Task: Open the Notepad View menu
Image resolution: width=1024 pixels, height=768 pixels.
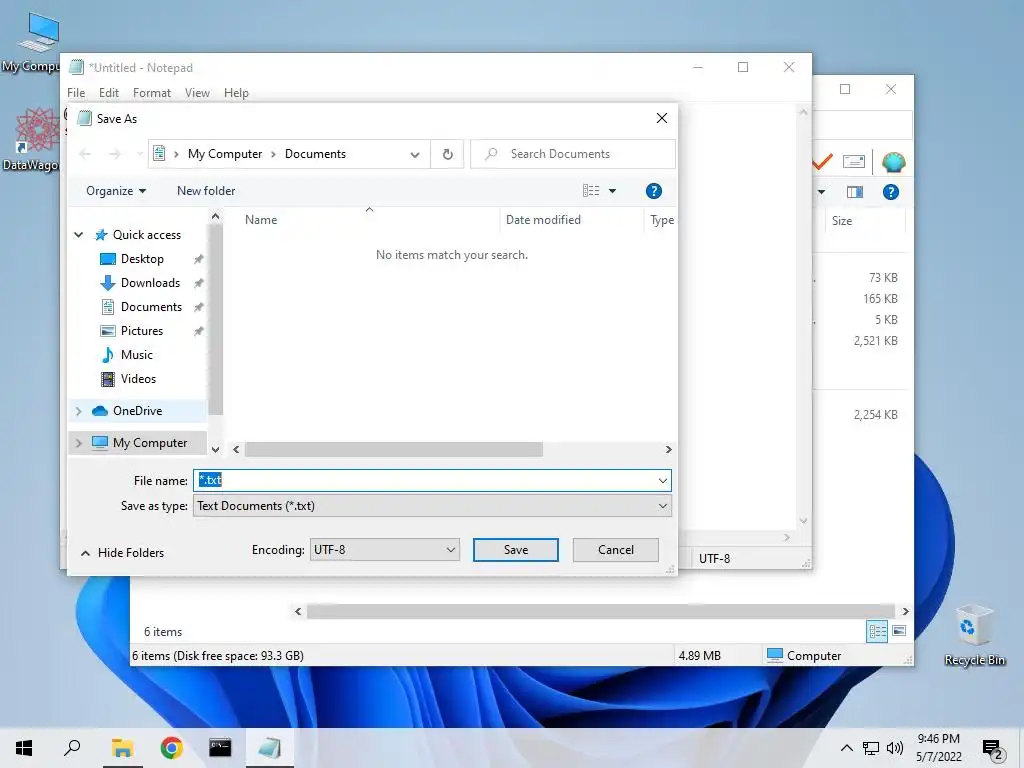Action: pyautogui.click(x=197, y=93)
